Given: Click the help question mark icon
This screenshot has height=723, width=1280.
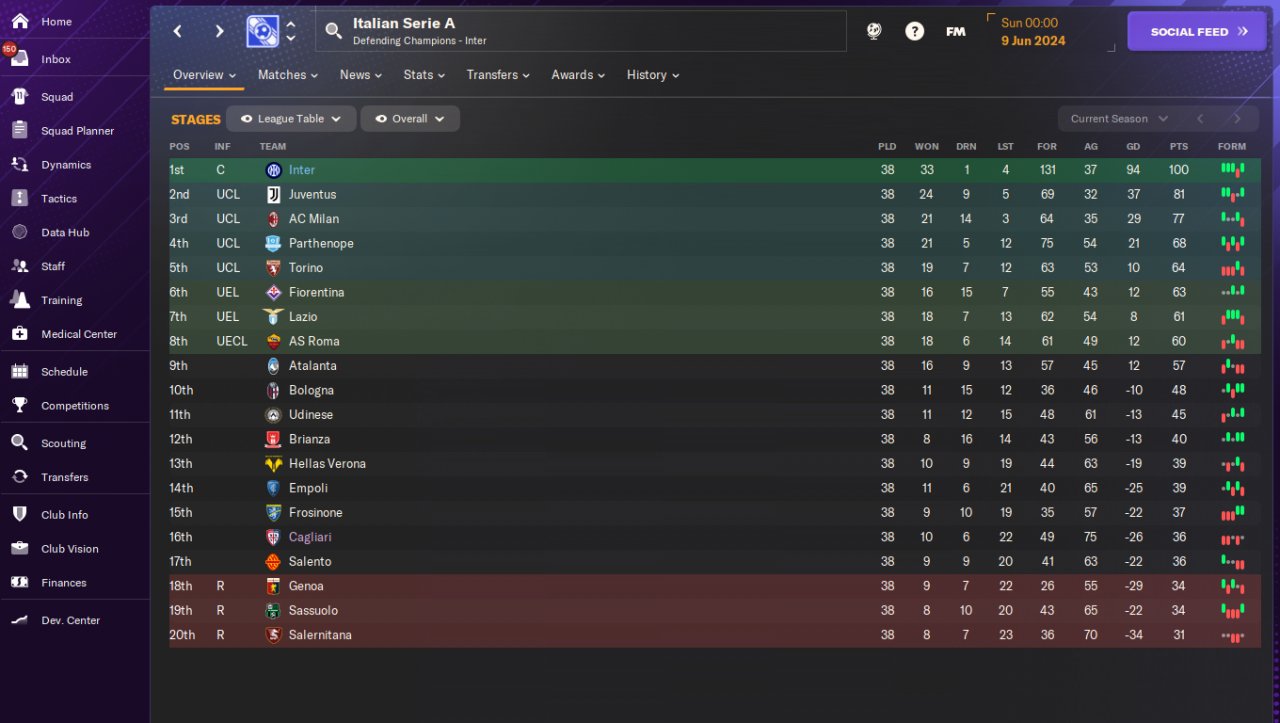Looking at the screenshot, I should [914, 31].
